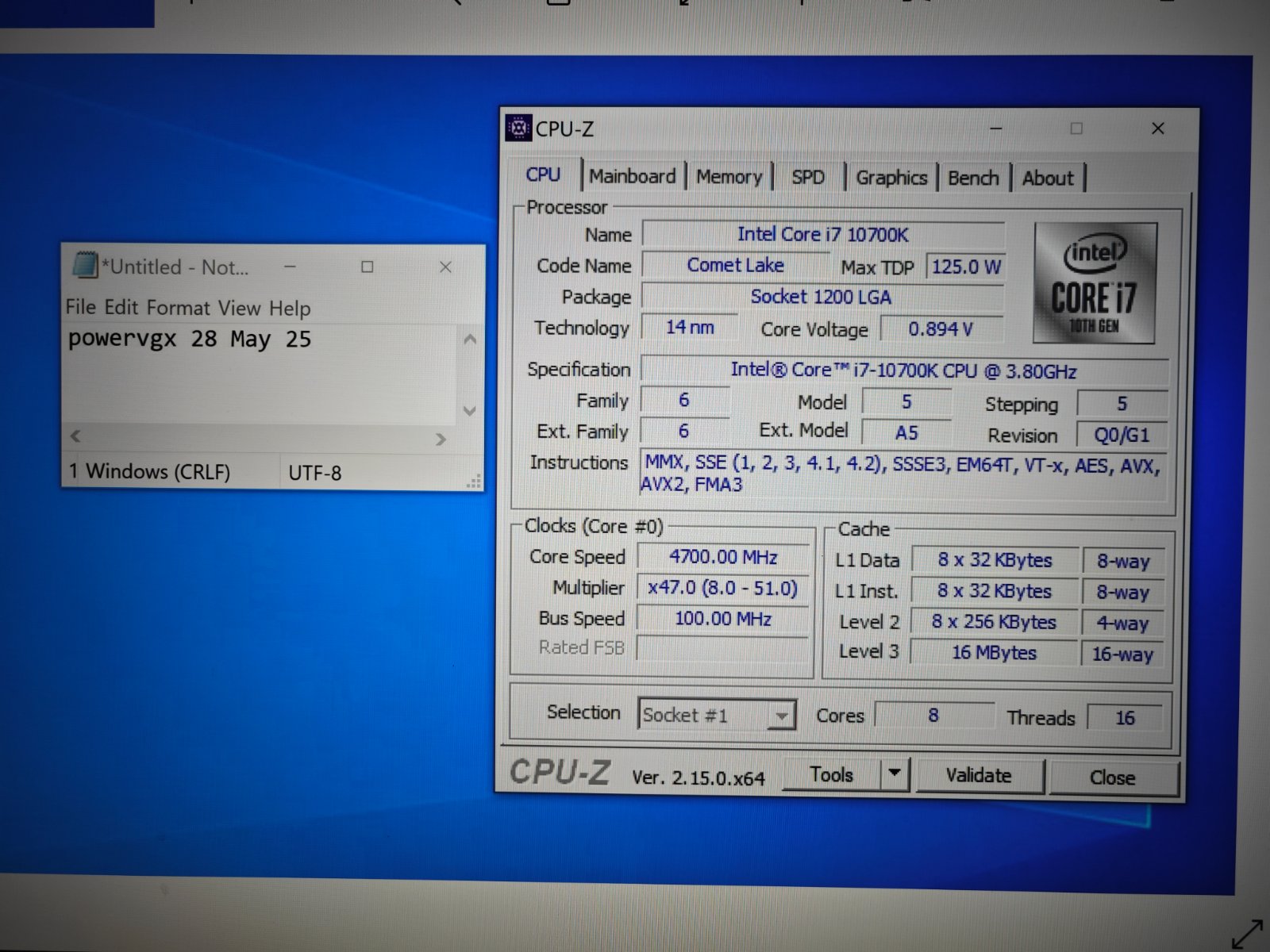Screen dimensions: 1270x952
Task: Select the CPU tab
Action: point(544,175)
